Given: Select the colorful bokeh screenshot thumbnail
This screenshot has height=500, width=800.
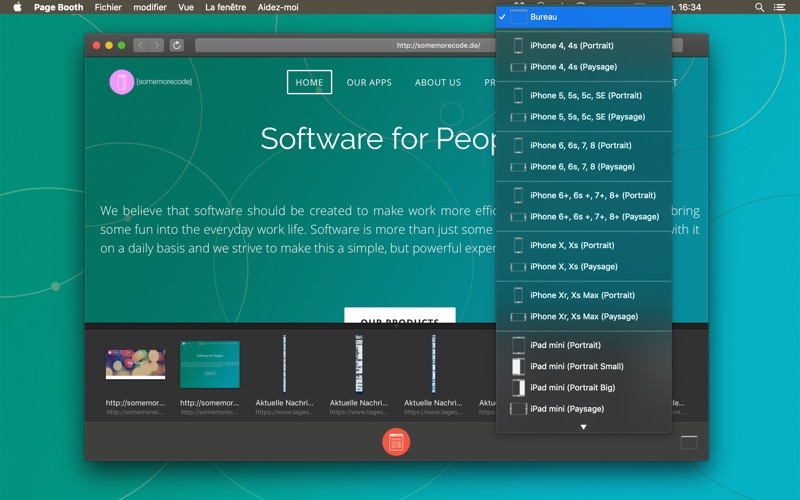Looking at the screenshot, I should (135, 364).
